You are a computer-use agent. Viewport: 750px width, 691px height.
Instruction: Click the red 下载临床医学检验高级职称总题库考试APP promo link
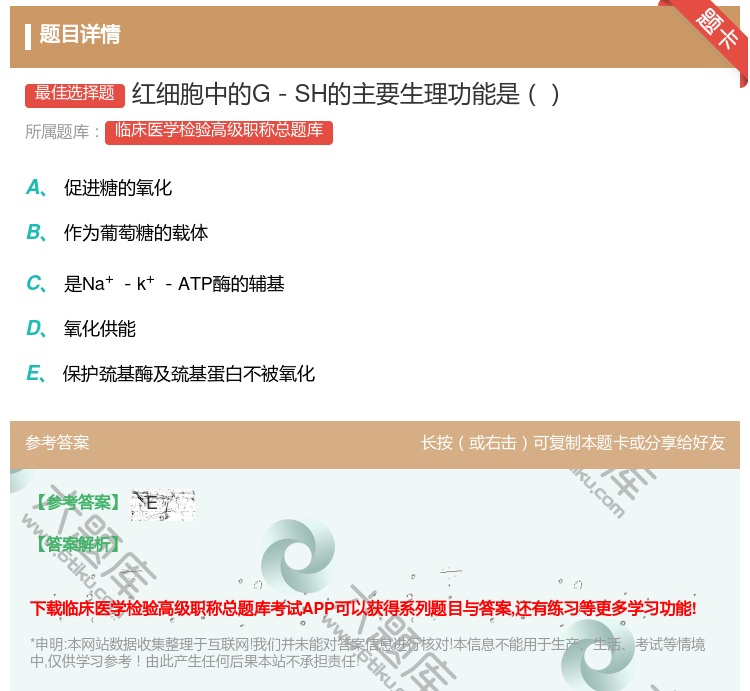click(363, 609)
